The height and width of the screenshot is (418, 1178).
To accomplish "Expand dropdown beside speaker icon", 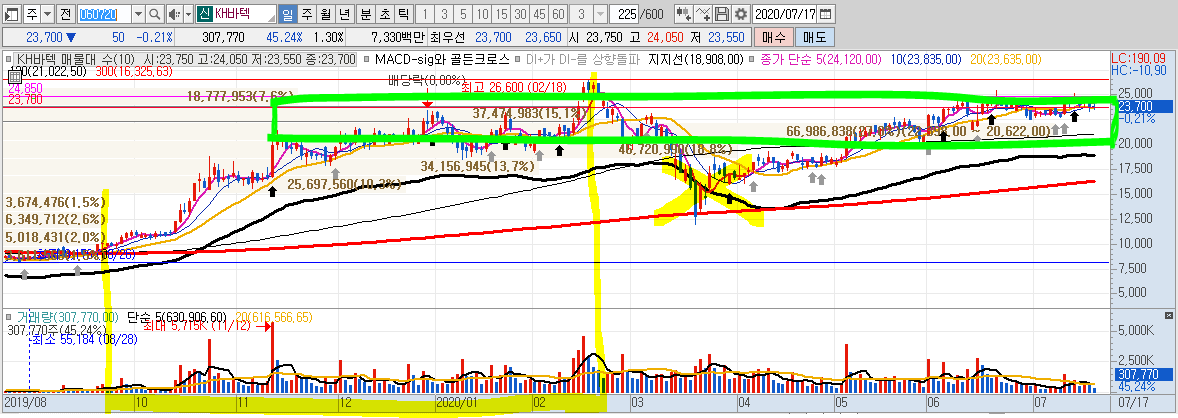I will (188, 14).
